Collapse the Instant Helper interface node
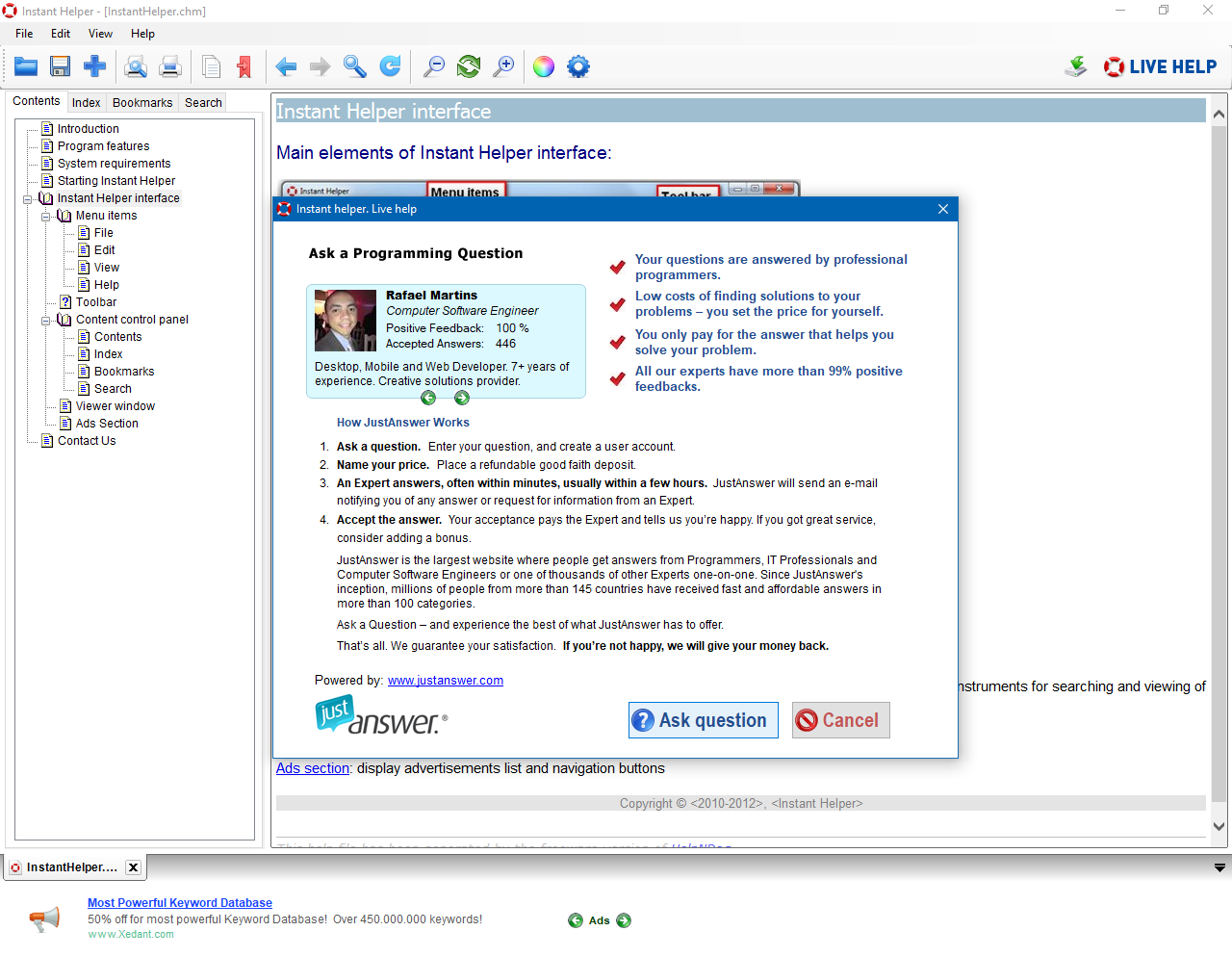This screenshot has height=957, width=1232. point(27,198)
